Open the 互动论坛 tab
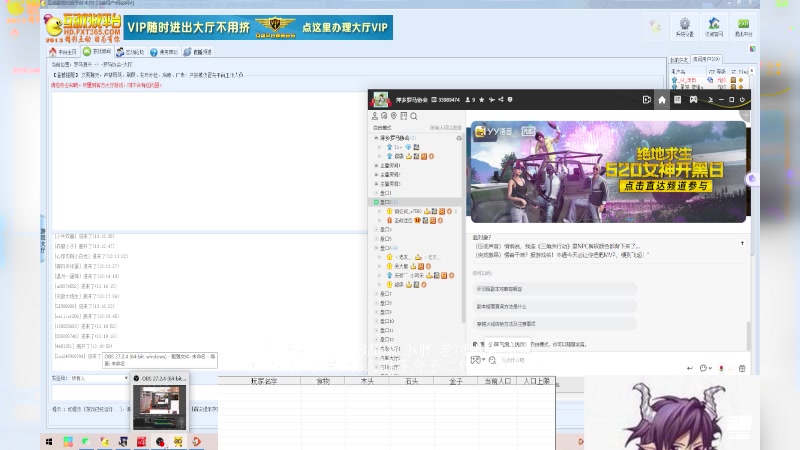This screenshot has height=450, width=800. coord(130,52)
